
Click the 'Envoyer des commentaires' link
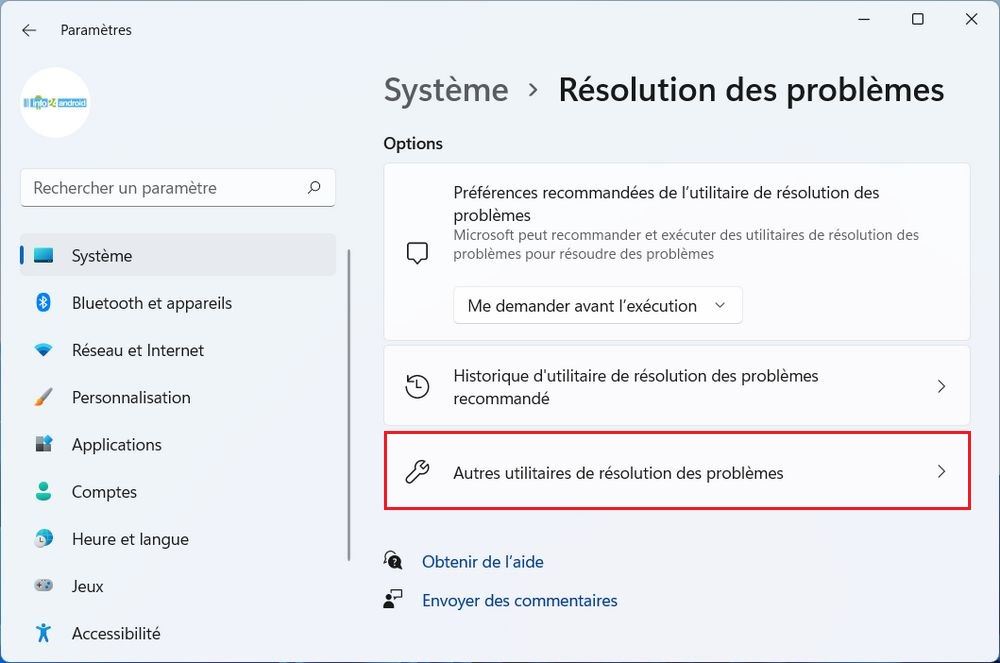click(x=519, y=601)
